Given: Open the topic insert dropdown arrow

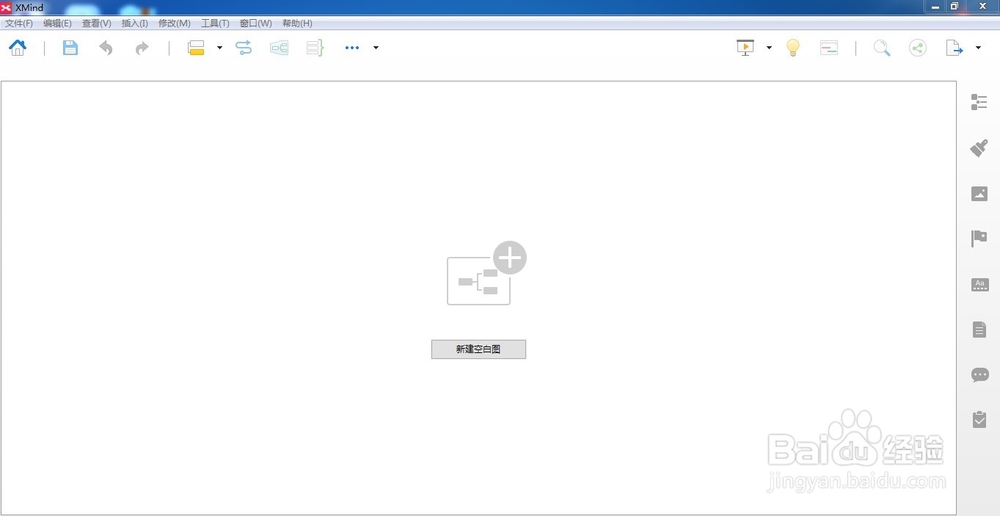Looking at the screenshot, I should click(219, 47).
